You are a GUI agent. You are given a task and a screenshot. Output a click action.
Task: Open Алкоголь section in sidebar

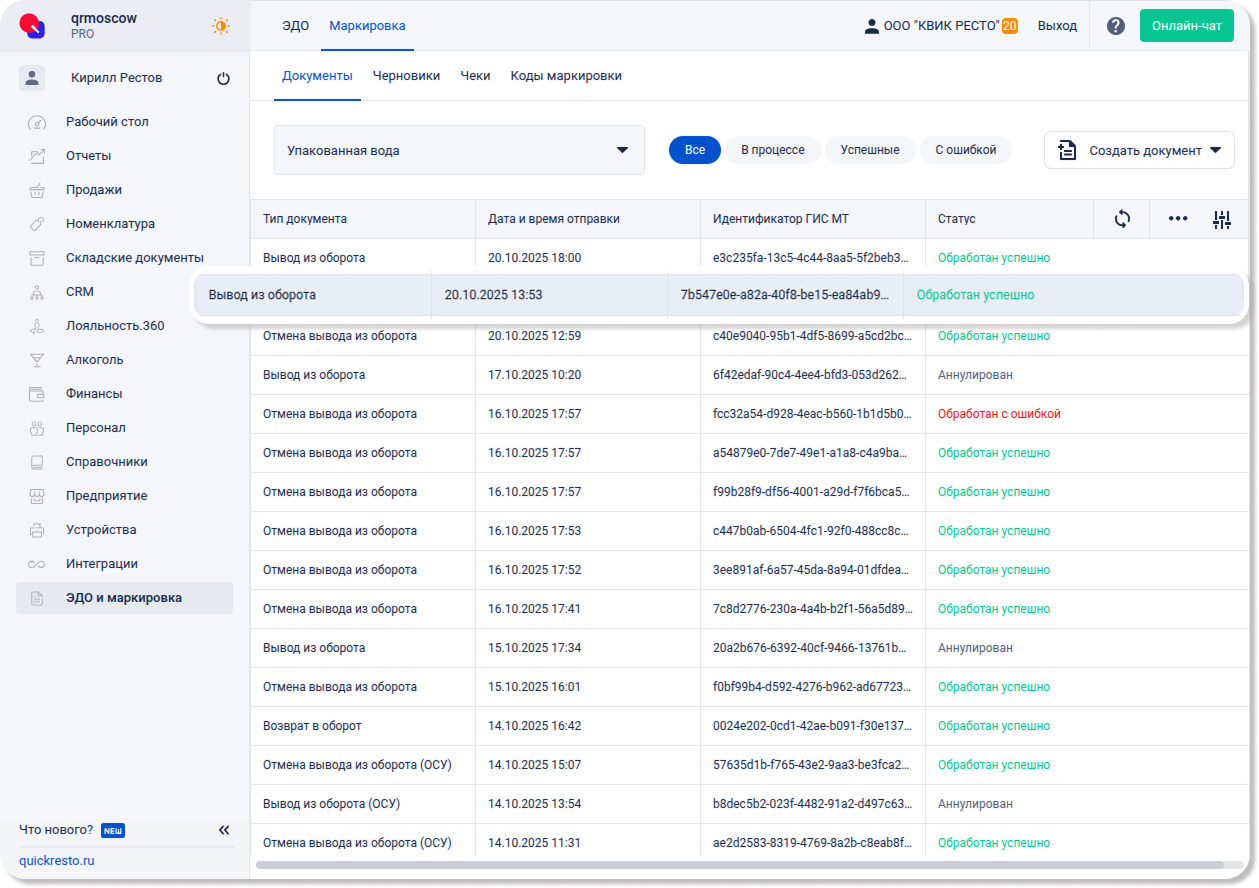click(x=94, y=360)
